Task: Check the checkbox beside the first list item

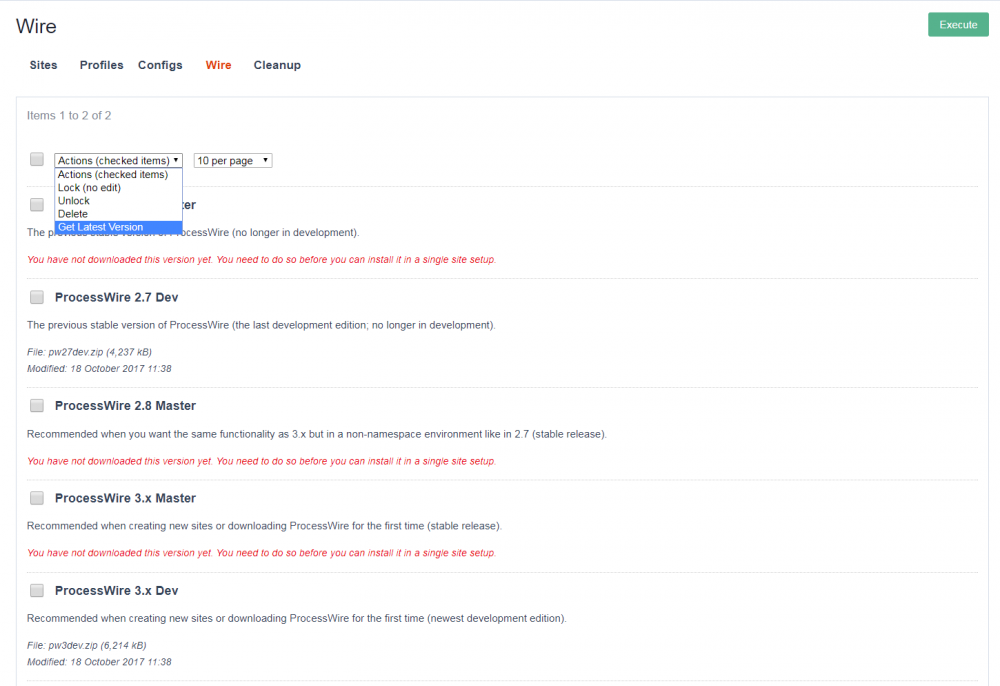Action: (36, 204)
